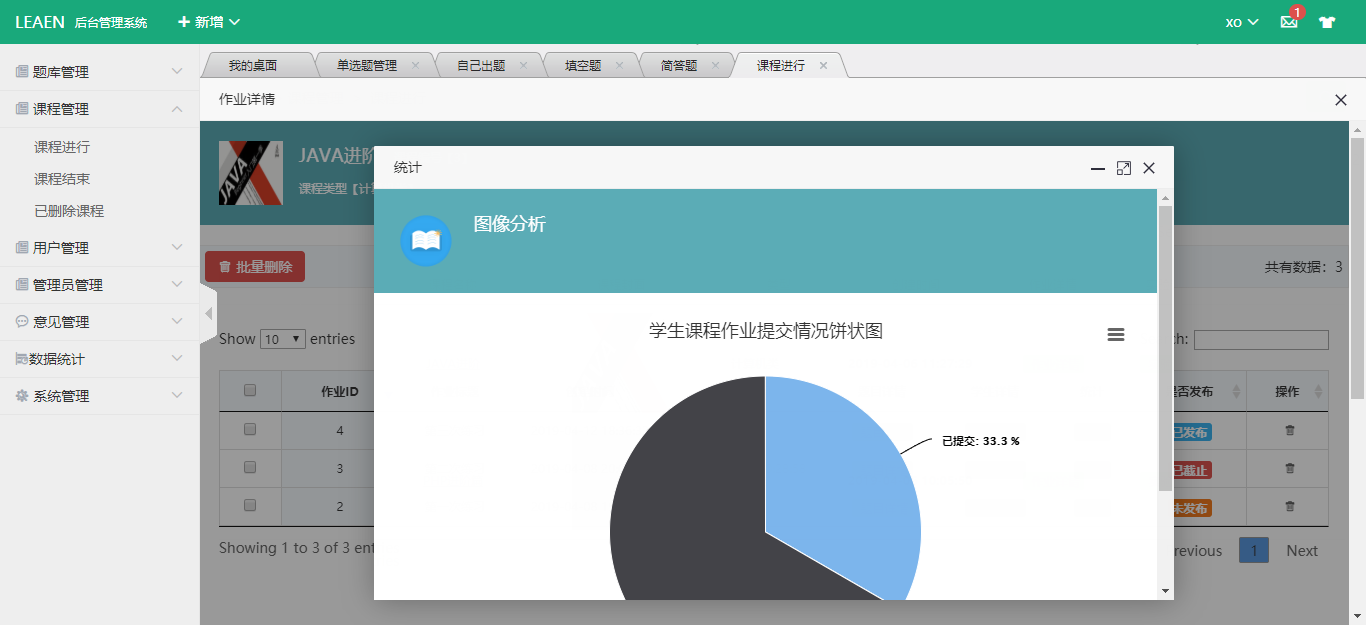Expand the 数据统计 sidebar menu

coord(100,359)
